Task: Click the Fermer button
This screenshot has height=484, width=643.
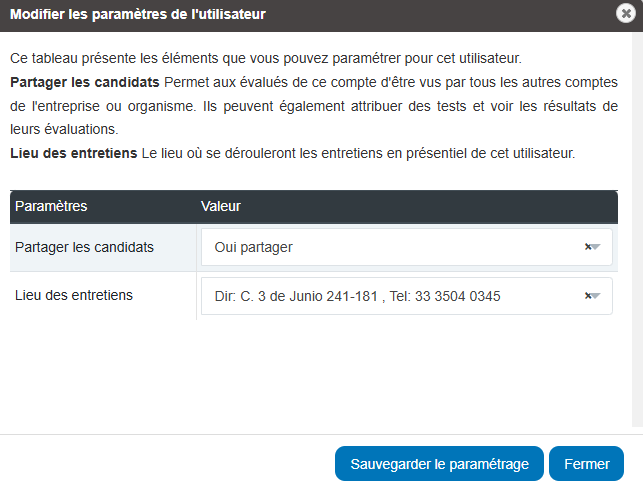Action: [586, 463]
